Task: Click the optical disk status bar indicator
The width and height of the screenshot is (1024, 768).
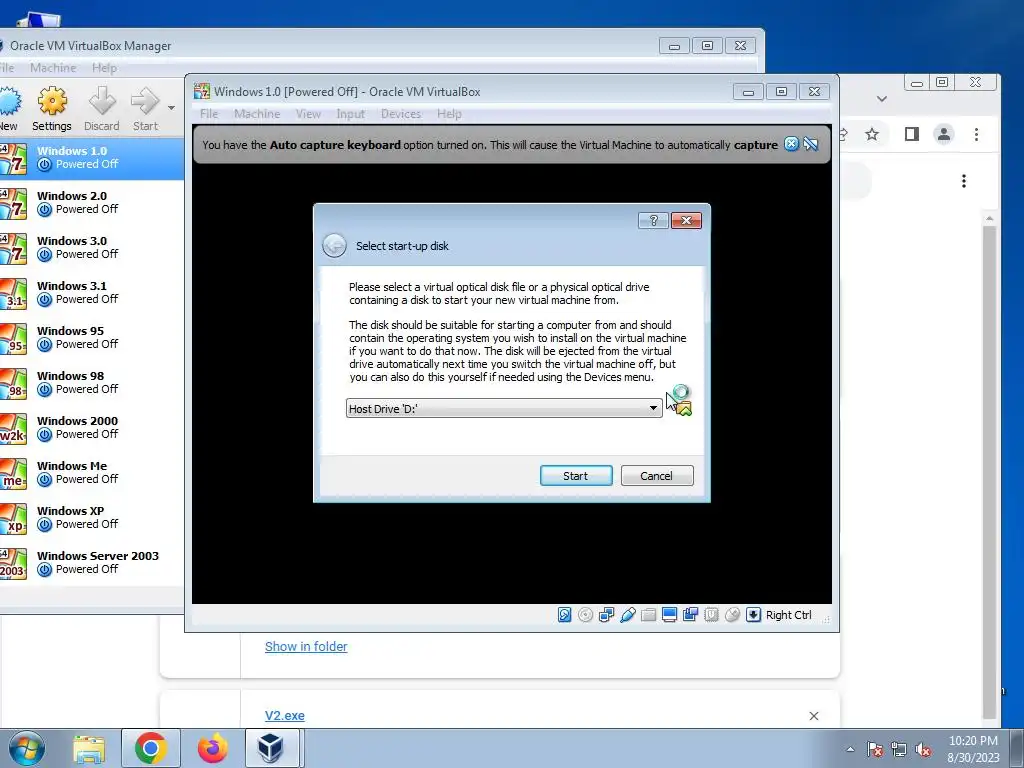Action: [x=585, y=615]
